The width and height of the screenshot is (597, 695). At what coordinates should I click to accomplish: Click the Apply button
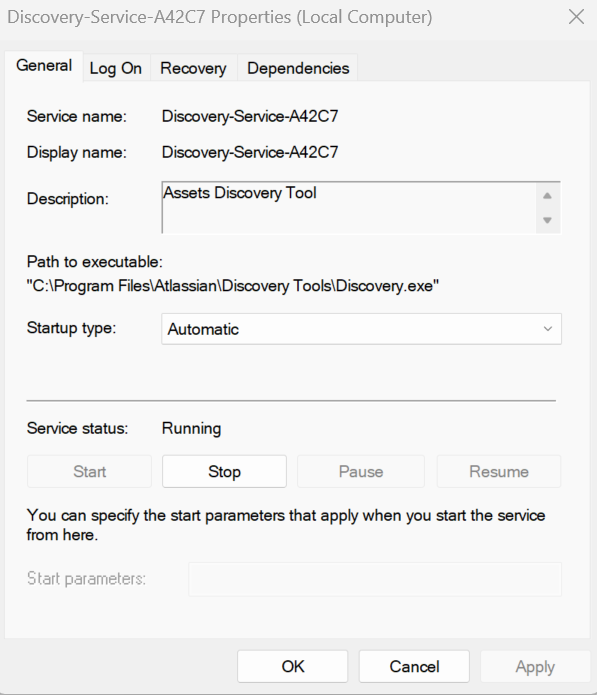535,667
